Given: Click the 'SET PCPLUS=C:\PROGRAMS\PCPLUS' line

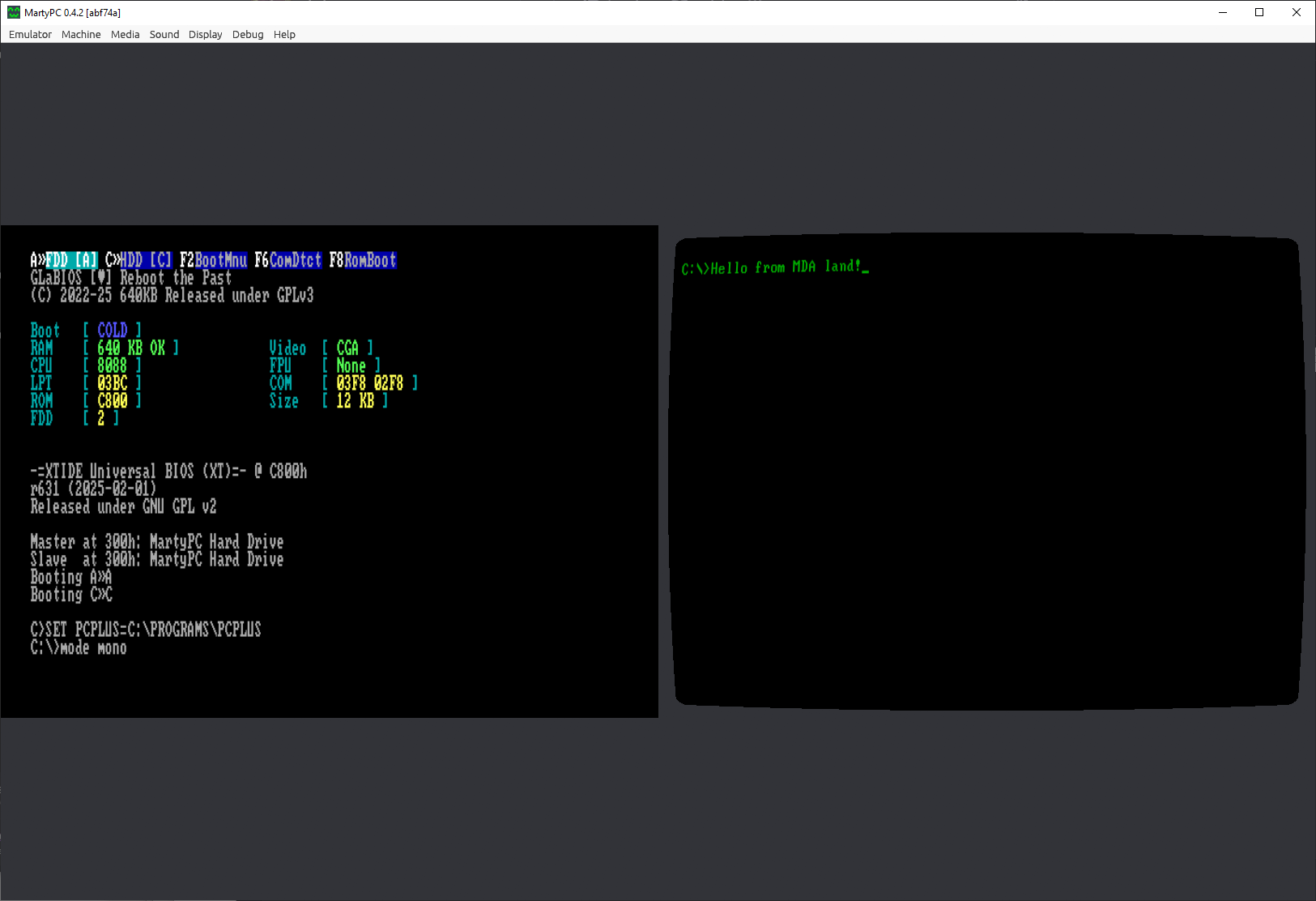Looking at the screenshot, I should click(146, 630).
